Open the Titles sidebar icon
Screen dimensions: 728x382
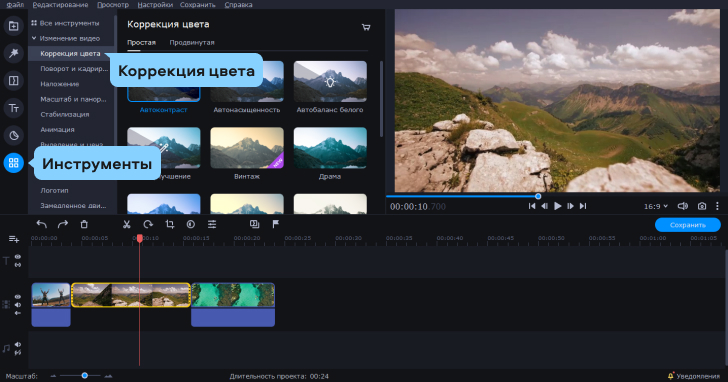[x=13, y=108]
